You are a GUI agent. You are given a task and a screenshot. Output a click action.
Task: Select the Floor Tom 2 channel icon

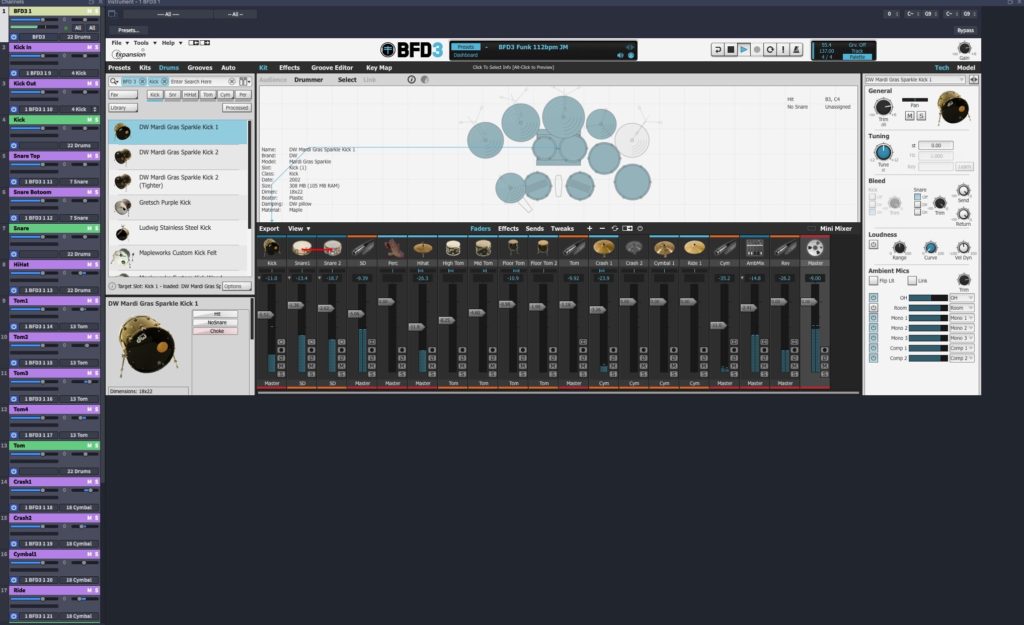(x=543, y=248)
